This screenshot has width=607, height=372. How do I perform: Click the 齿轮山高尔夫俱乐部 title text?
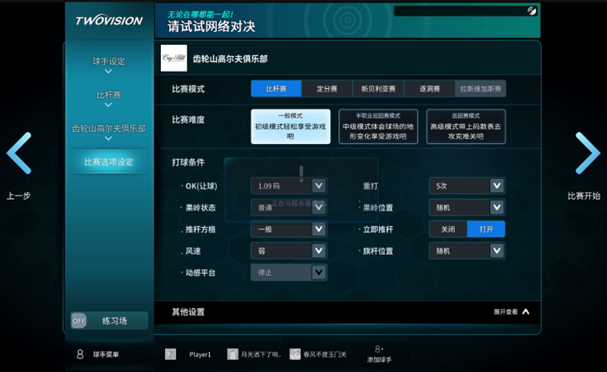coord(230,59)
